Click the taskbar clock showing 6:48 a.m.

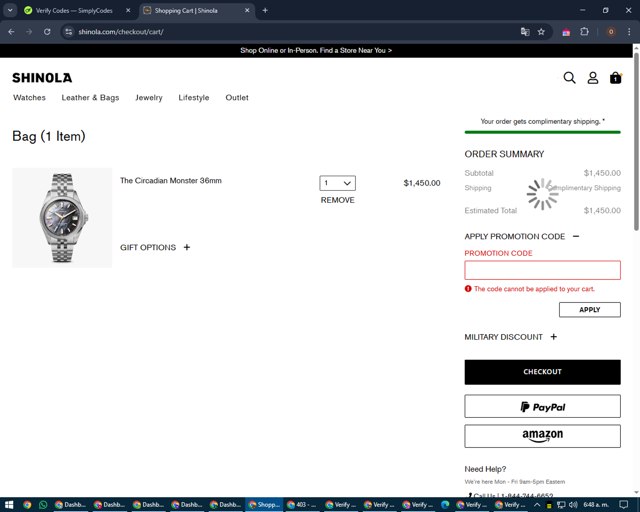click(596, 505)
